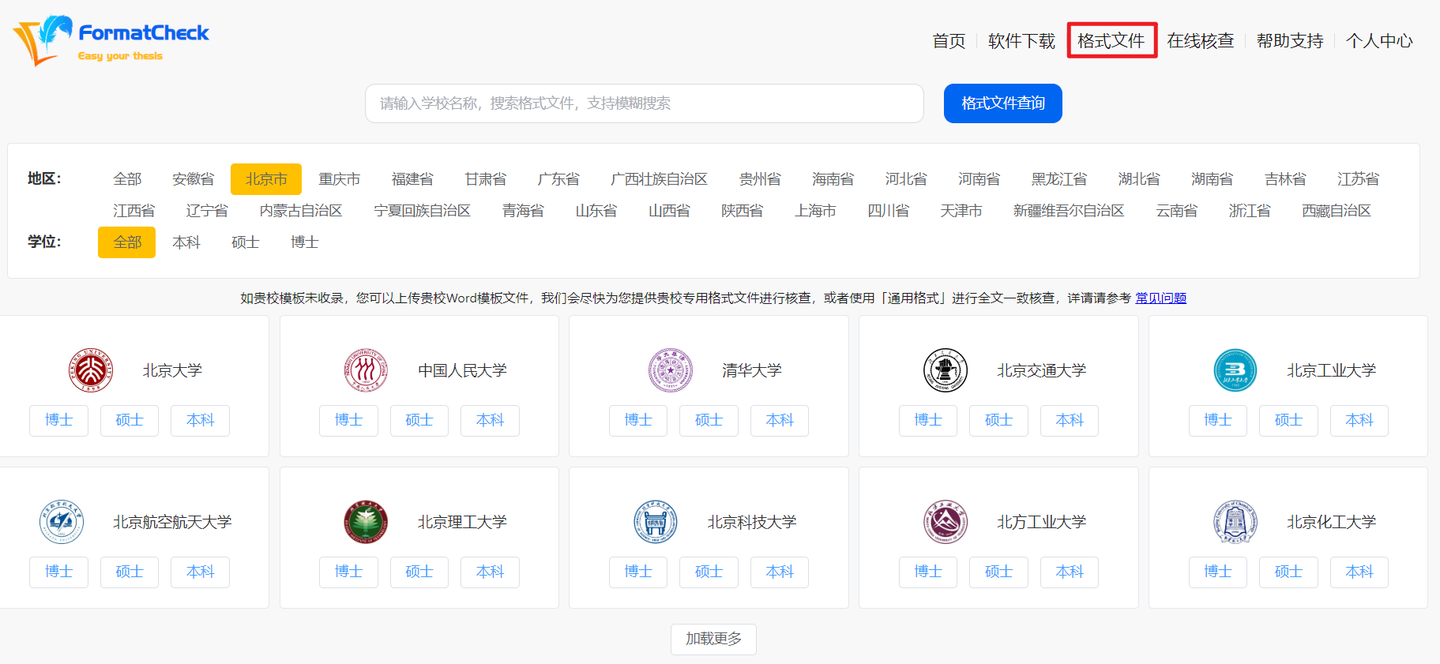Select 广西壮族自治区 region filter
Image resolution: width=1440 pixels, height=664 pixels.
click(x=659, y=179)
